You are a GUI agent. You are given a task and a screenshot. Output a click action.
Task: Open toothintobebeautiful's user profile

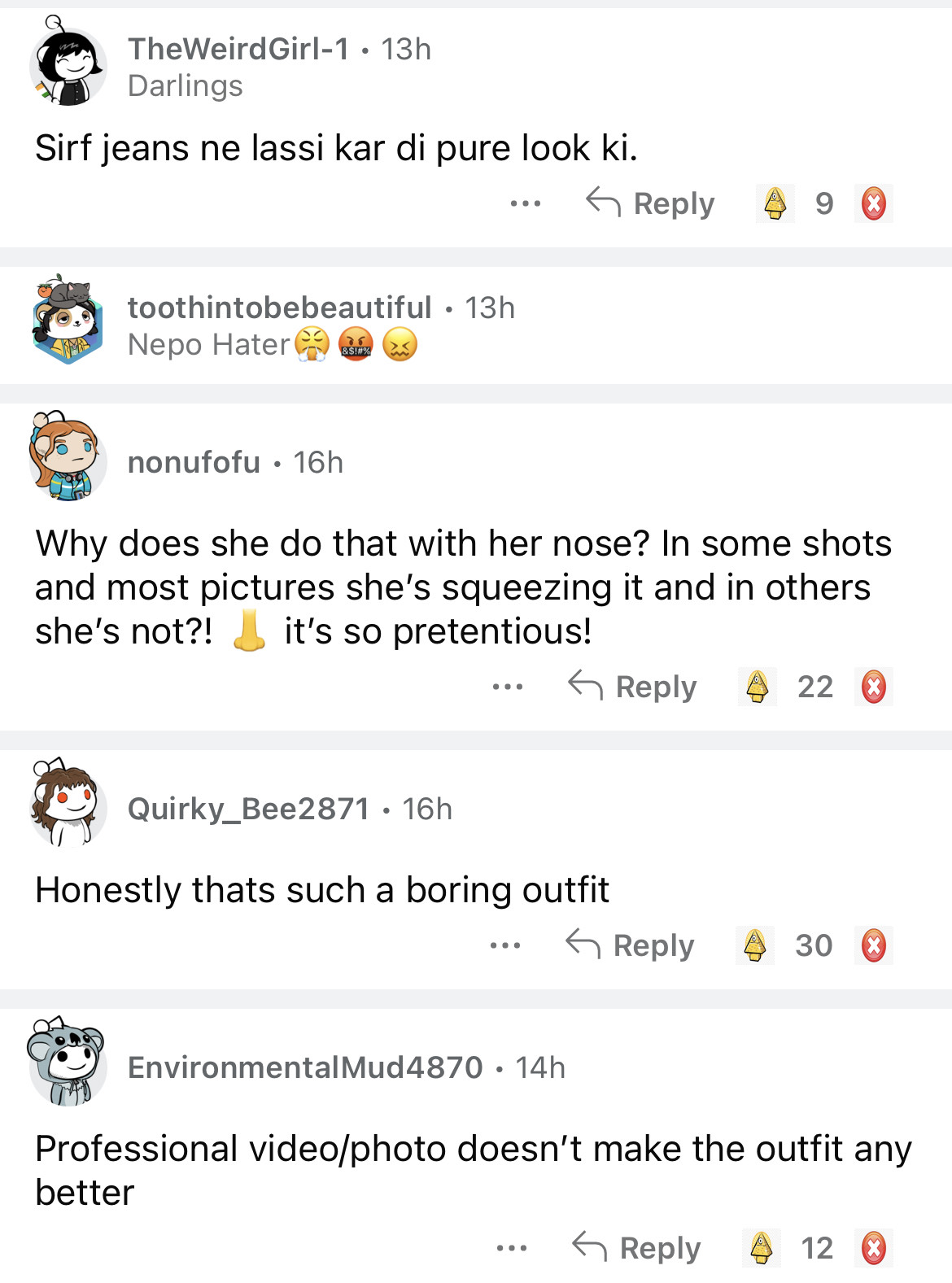279,308
